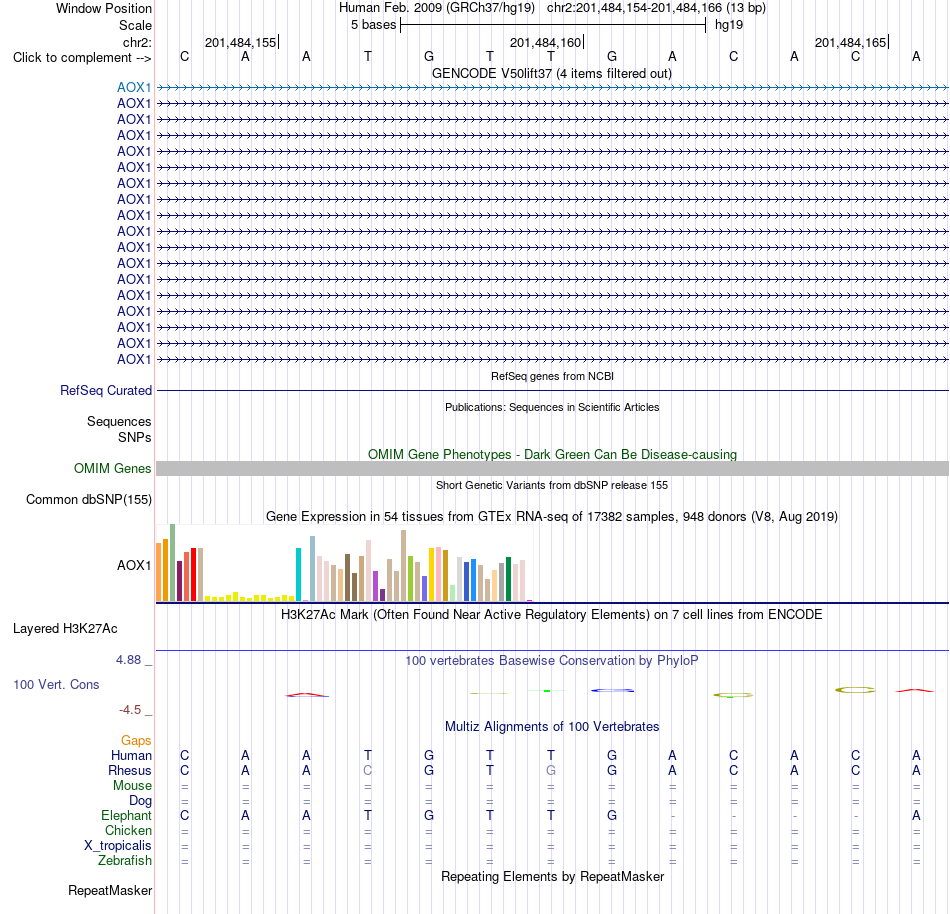Open Publications: Sequences in Scientific Articles title
This screenshot has height=914, width=950.
(x=552, y=407)
